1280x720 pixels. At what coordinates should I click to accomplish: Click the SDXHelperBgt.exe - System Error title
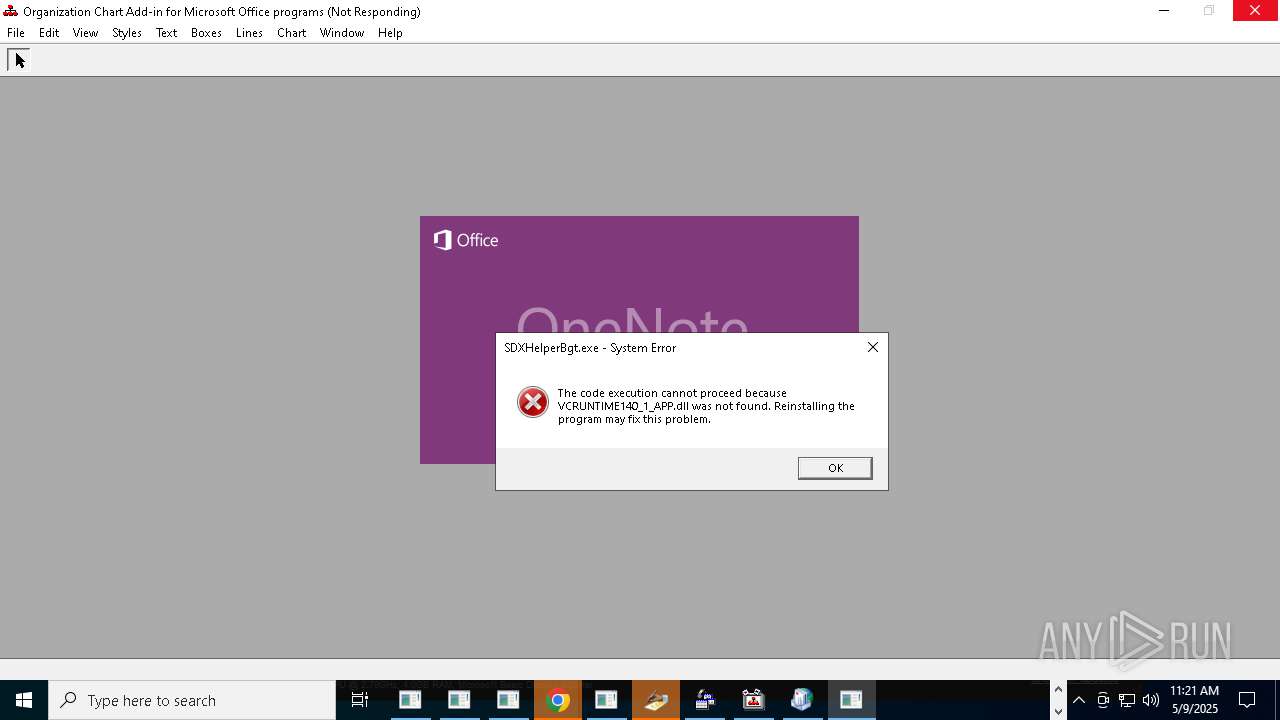tap(590, 348)
